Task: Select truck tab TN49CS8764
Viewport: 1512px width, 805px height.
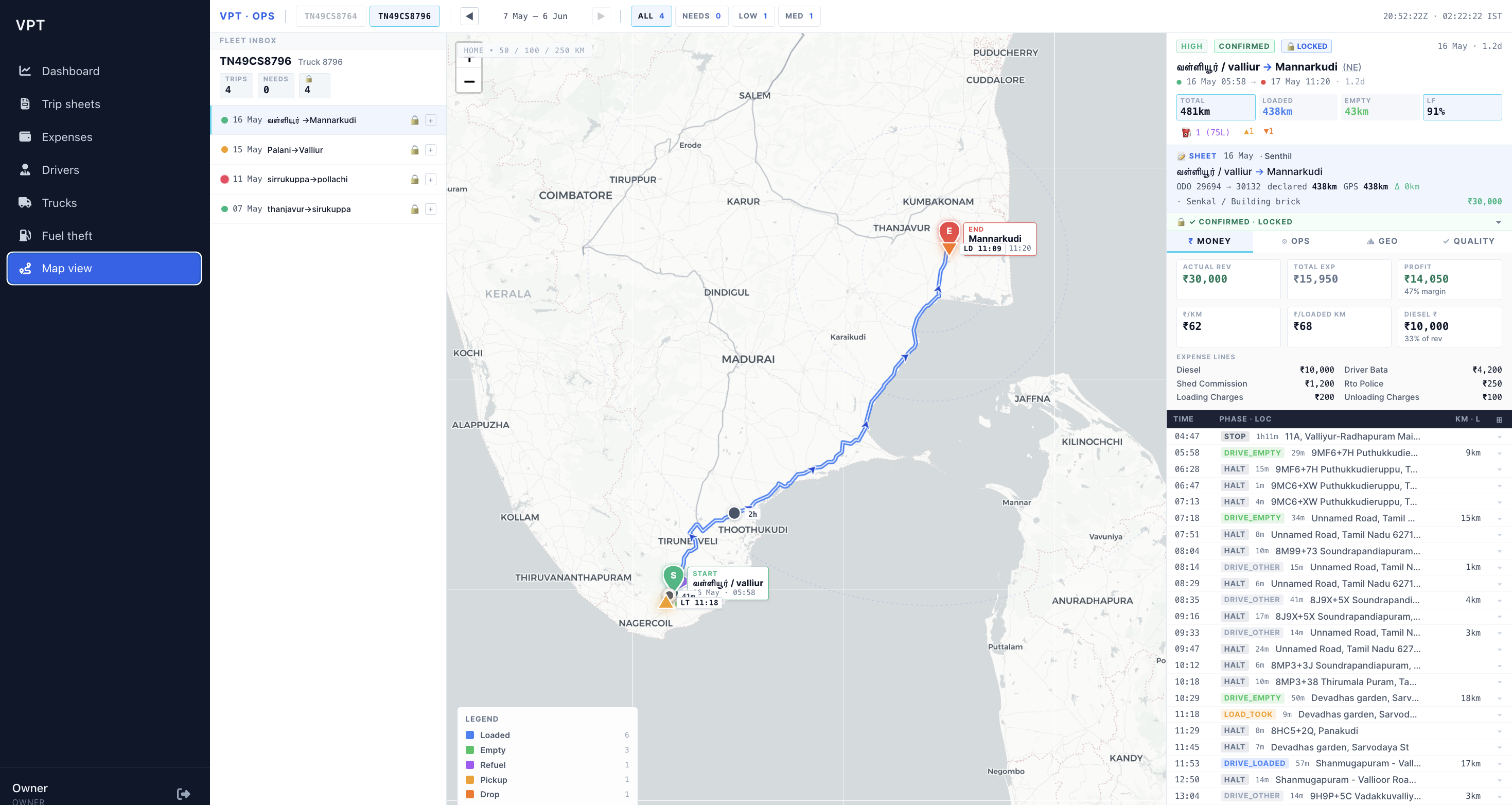Action: [x=331, y=16]
